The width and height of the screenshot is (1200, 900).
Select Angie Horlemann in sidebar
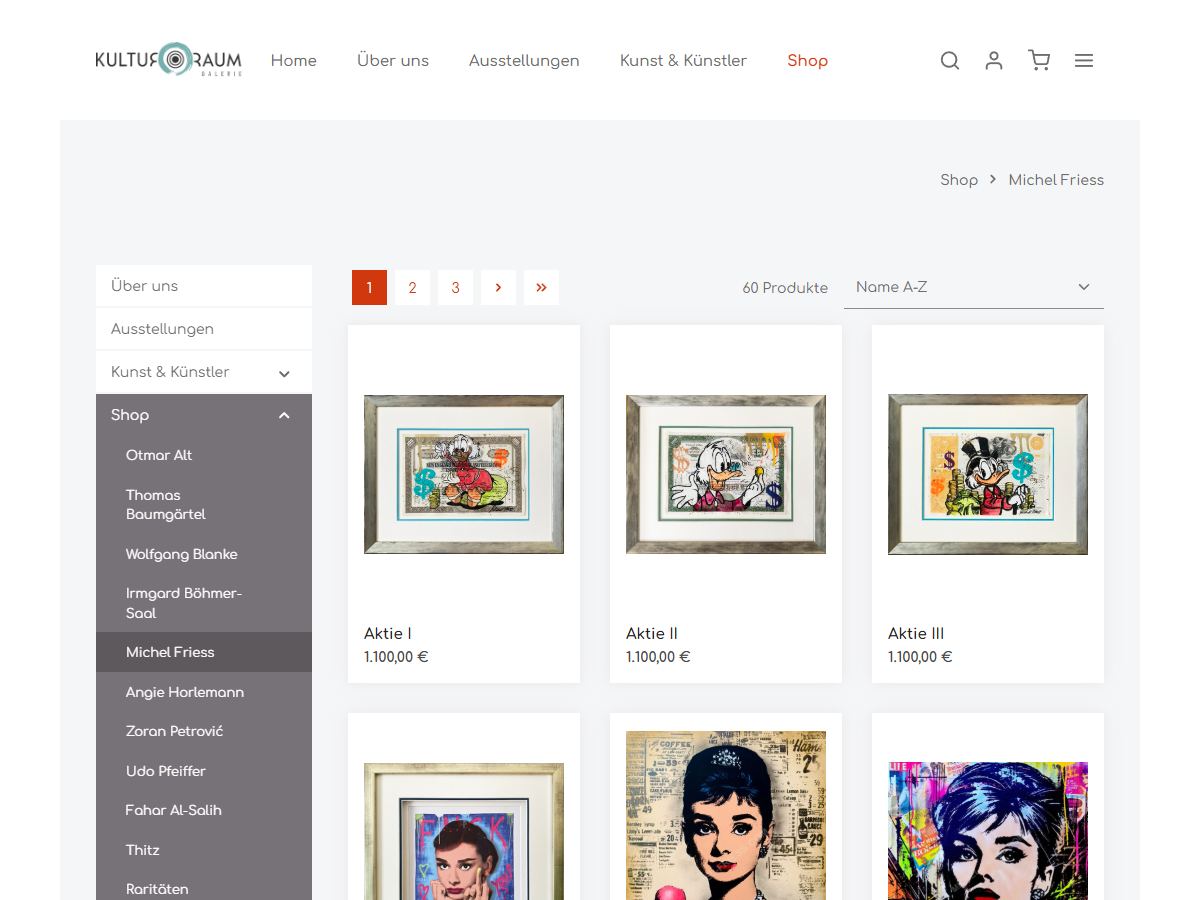204,692
